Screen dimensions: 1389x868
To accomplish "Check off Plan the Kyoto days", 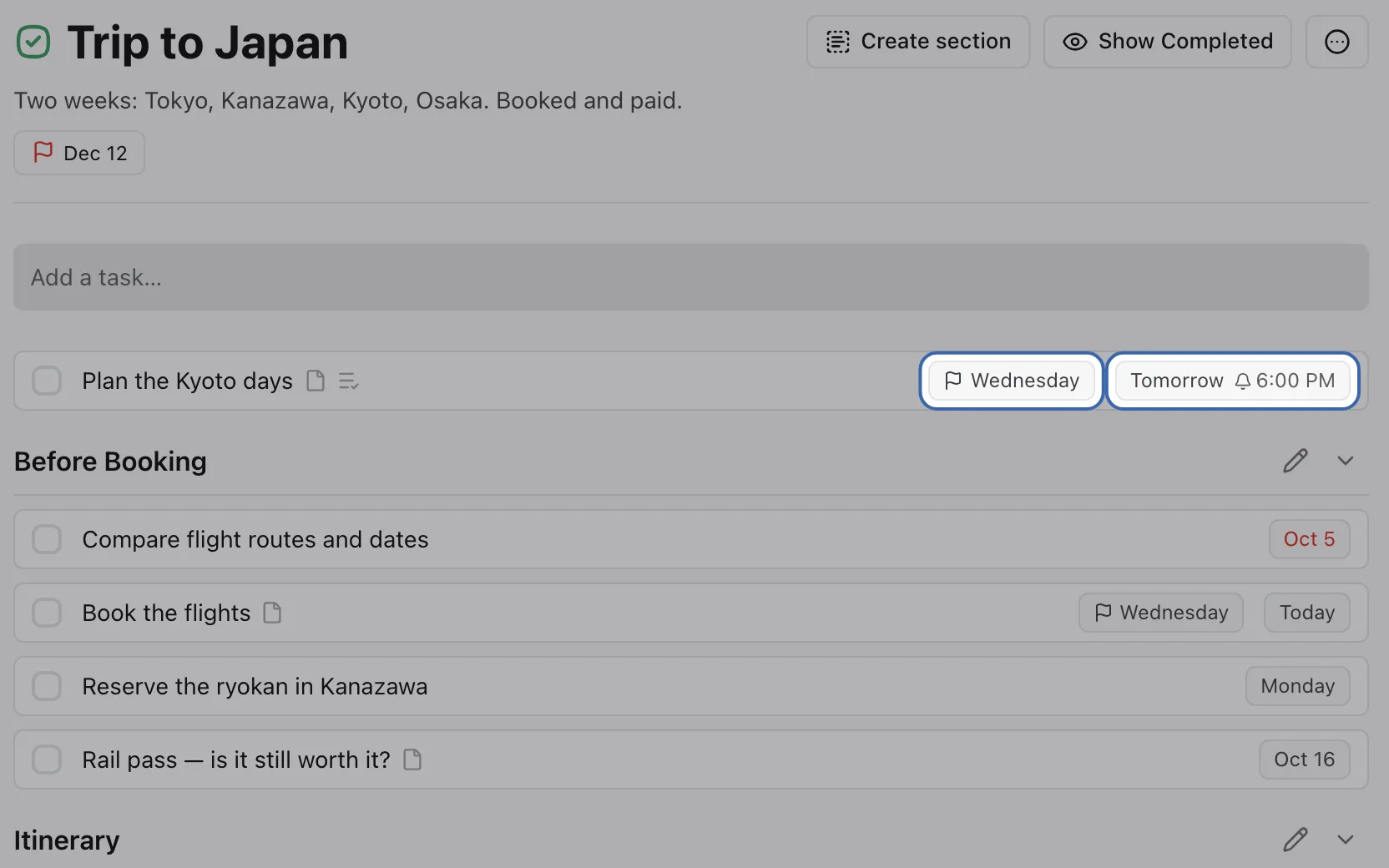I will [47, 381].
